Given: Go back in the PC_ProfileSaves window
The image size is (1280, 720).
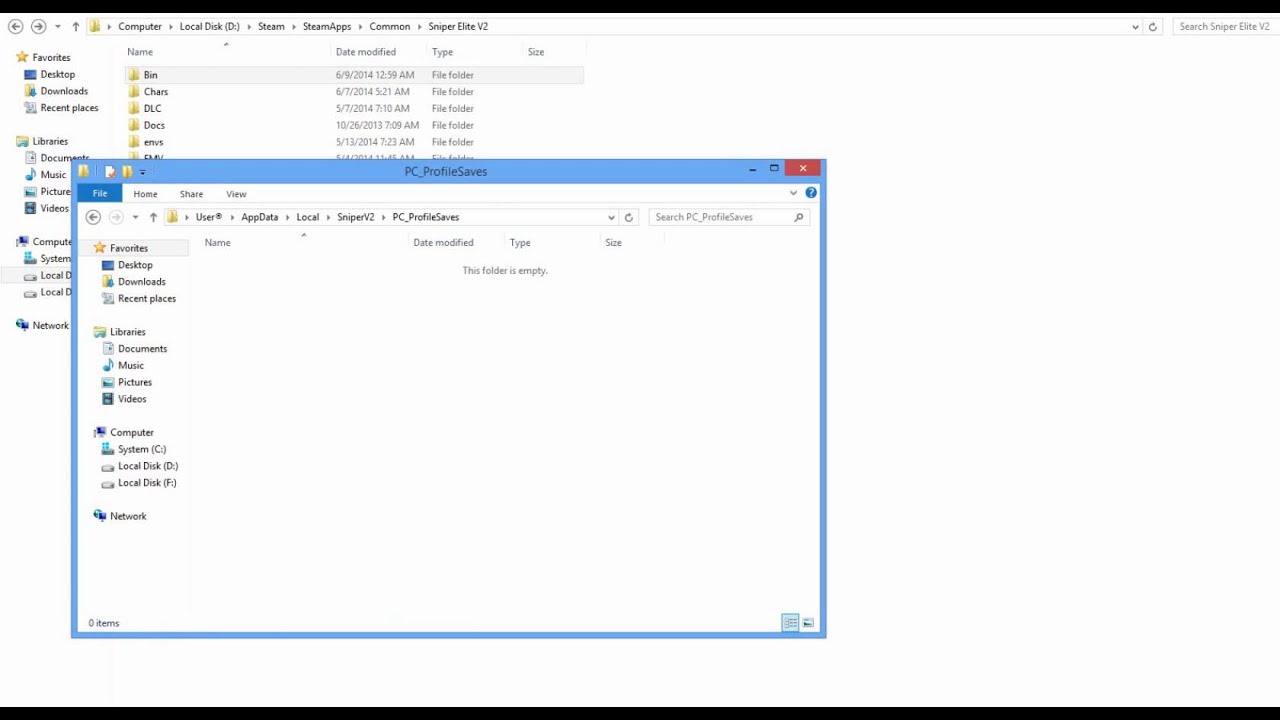Looking at the screenshot, I should click(x=93, y=217).
